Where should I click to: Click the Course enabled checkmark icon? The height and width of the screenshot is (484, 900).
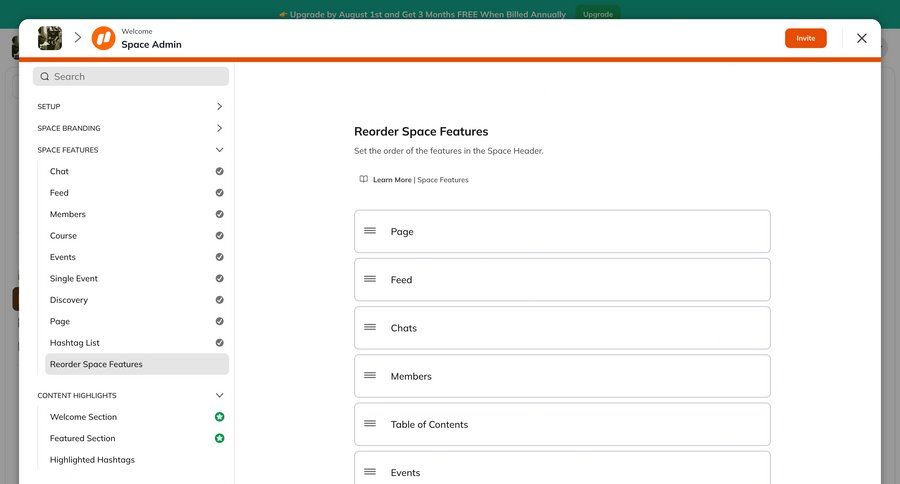click(219, 235)
